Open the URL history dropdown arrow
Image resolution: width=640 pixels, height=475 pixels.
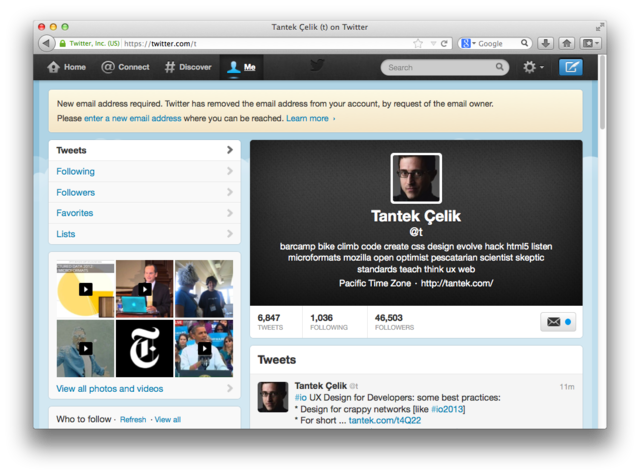point(433,43)
